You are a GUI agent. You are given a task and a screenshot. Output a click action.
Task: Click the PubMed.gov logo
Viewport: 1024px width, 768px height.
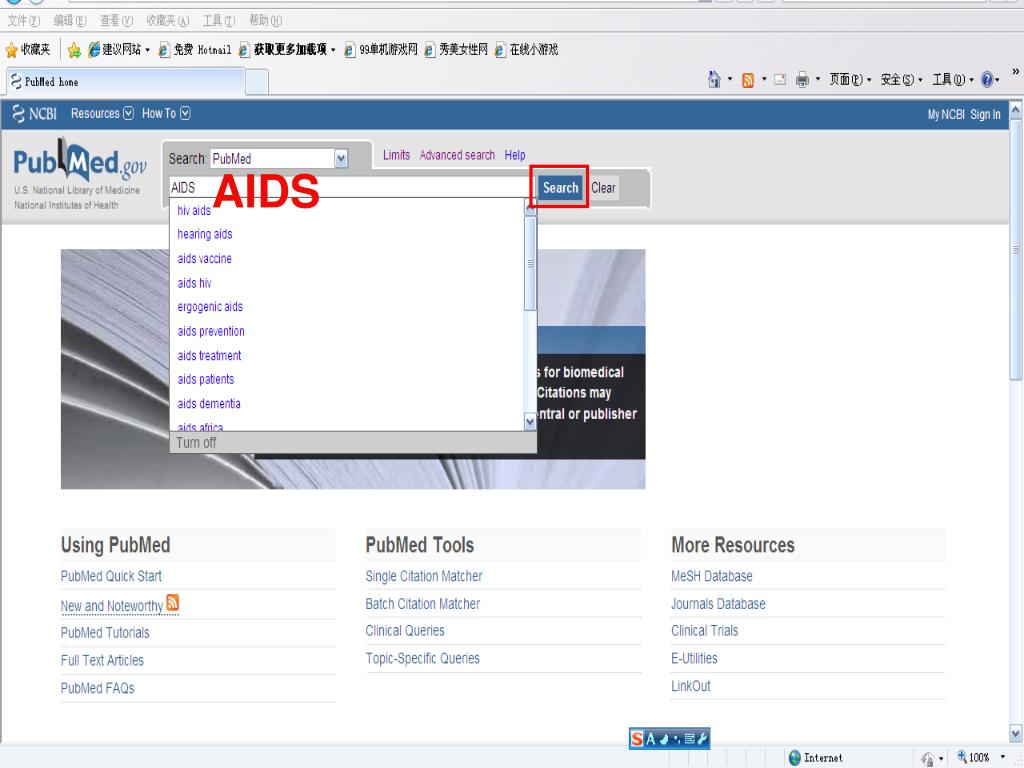pyautogui.click(x=80, y=161)
